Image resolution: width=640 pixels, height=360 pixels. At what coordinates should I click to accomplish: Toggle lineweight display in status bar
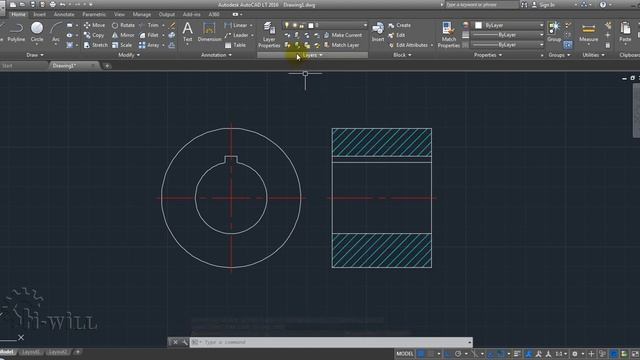pos(517,354)
